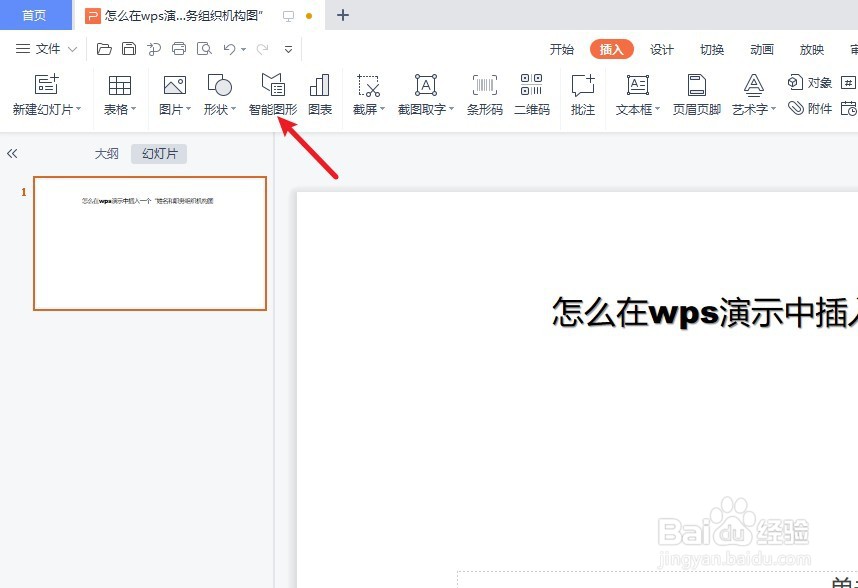The width and height of the screenshot is (858, 588).
Task: Expand the 形状 dropdown arrow
Action: point(234,109)
